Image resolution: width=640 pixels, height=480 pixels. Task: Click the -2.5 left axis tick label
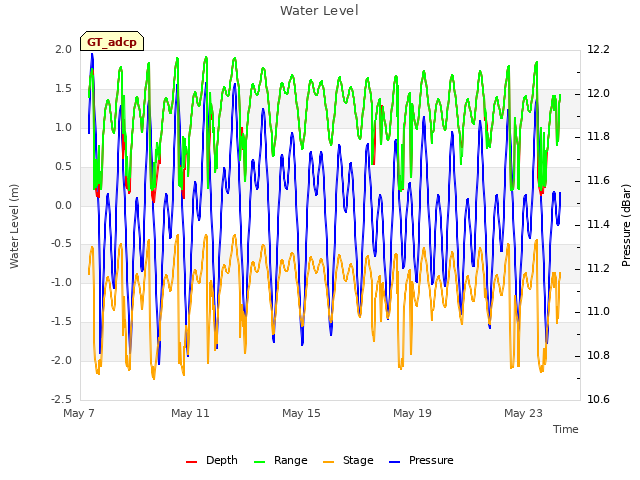pos(61,399)
